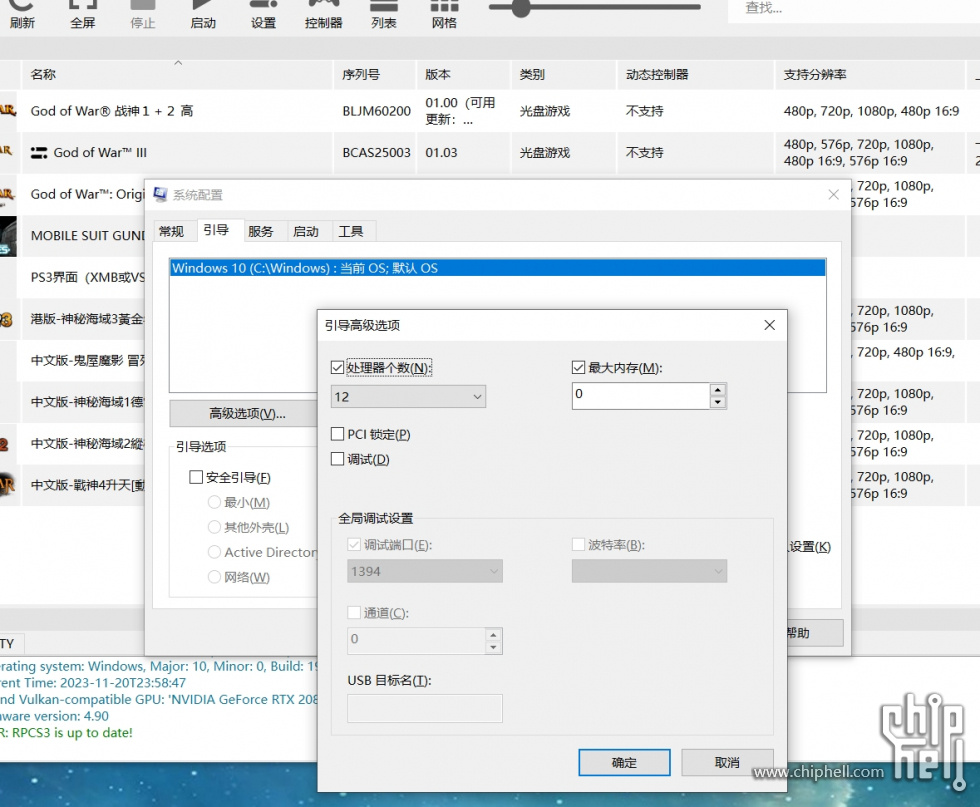
Task: Sort by the 类别 column header
Action: click(x=564, y=74)
